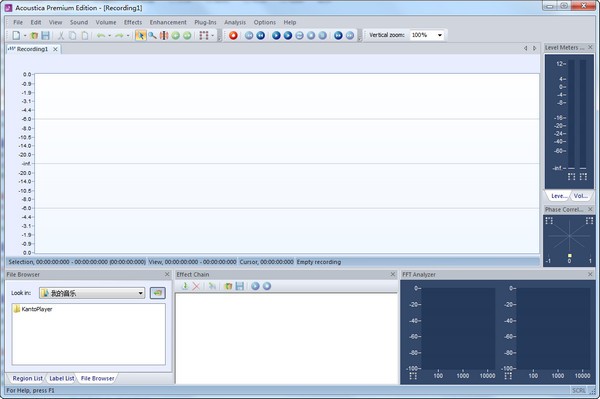The width and height of the screenshot is (600, 399).
Task: Open the Effects menu
Action: [133, 22]
